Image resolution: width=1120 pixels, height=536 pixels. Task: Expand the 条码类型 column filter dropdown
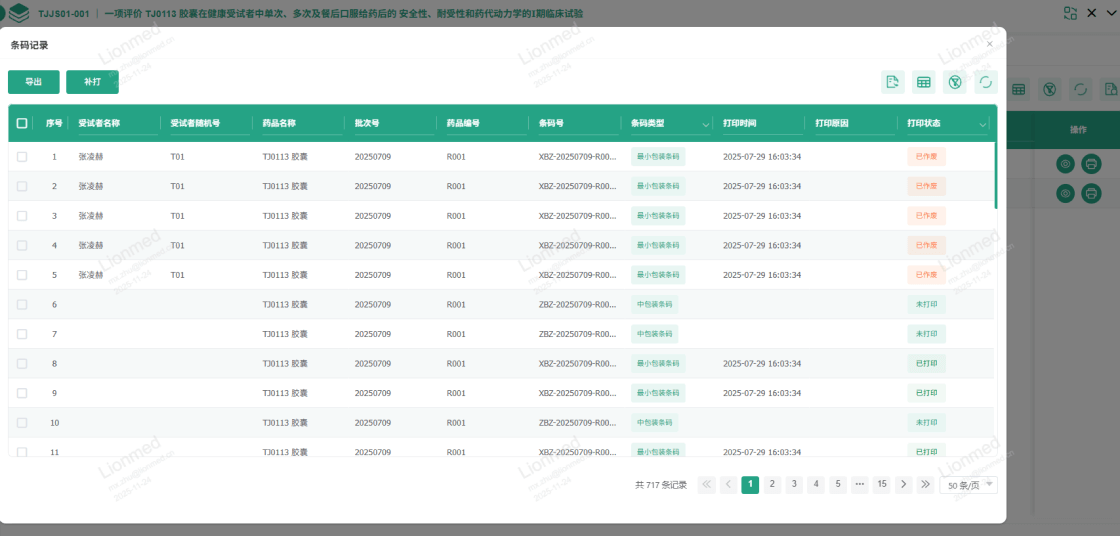[706, 125]
